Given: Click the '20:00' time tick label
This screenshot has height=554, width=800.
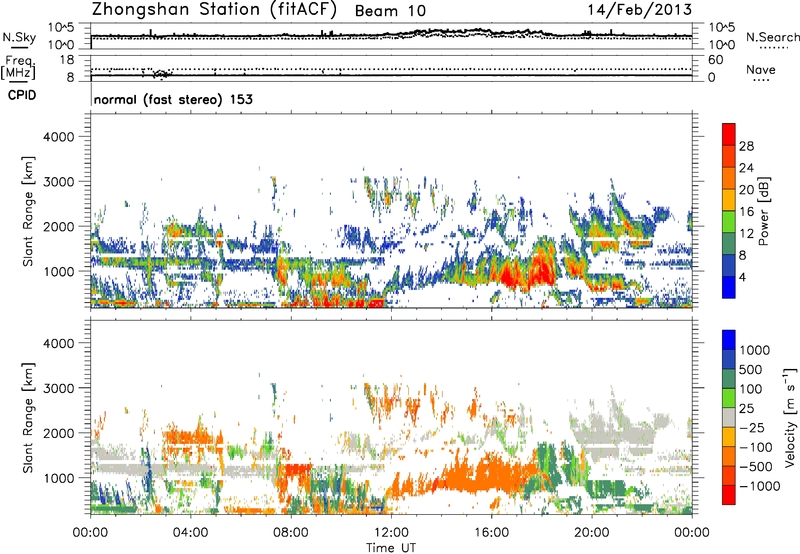Looking at the screenshot, I should (592, 533).
